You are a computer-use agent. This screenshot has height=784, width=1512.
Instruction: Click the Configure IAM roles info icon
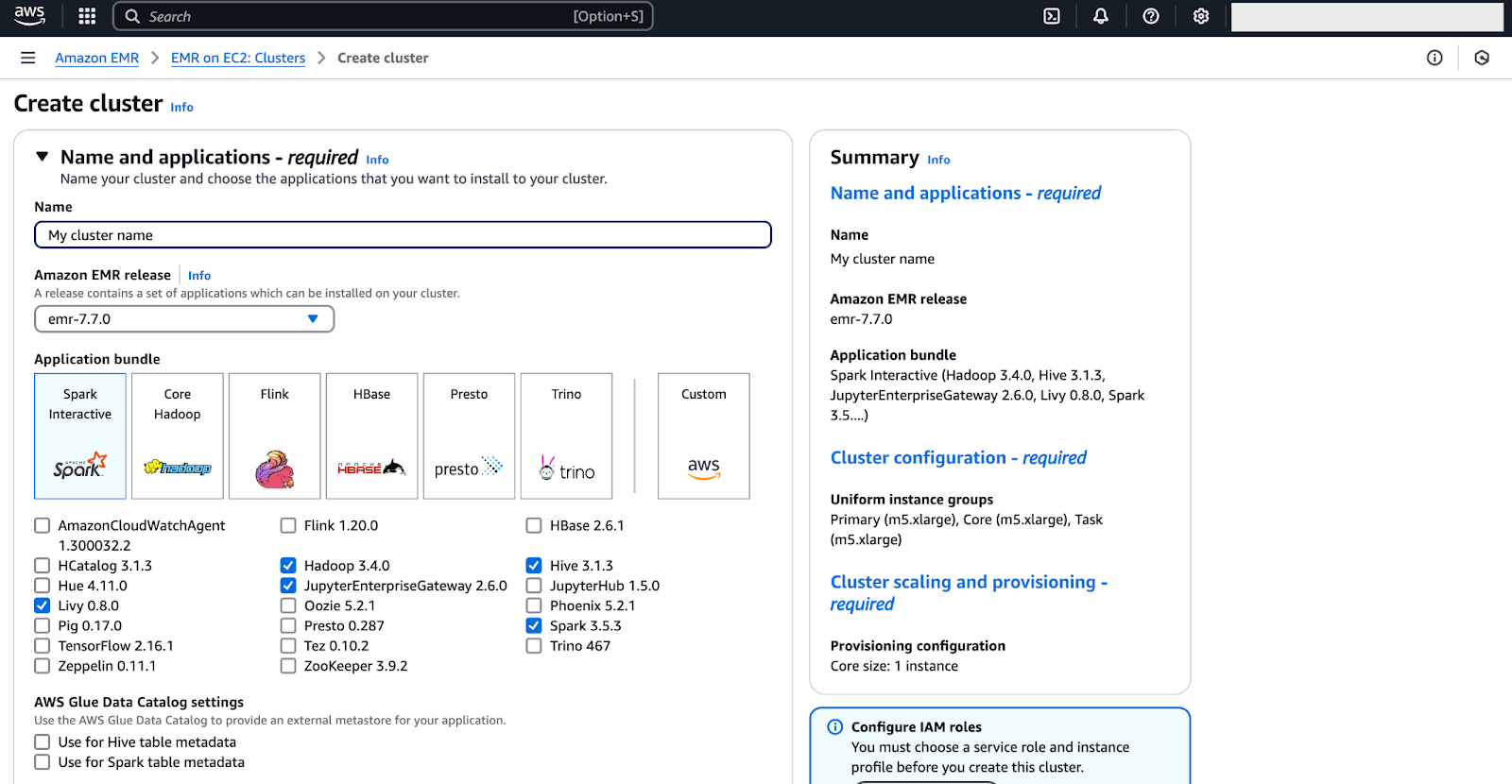point(835,726)
